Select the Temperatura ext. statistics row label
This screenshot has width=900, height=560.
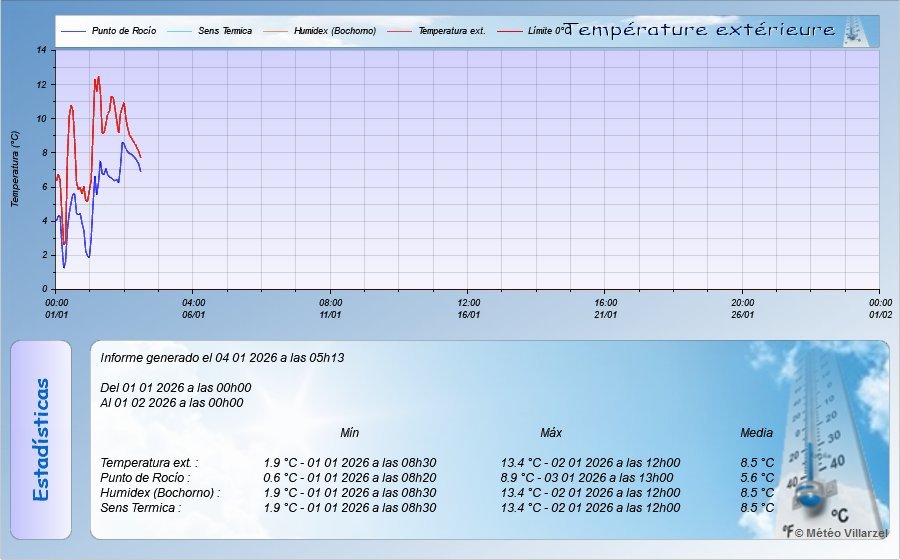[149, 463]
